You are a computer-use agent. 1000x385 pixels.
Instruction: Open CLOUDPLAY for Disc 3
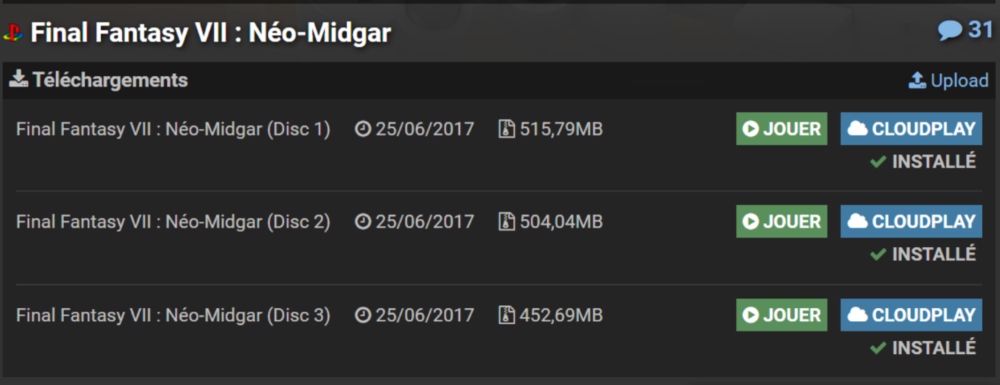(x=911, y=315)
